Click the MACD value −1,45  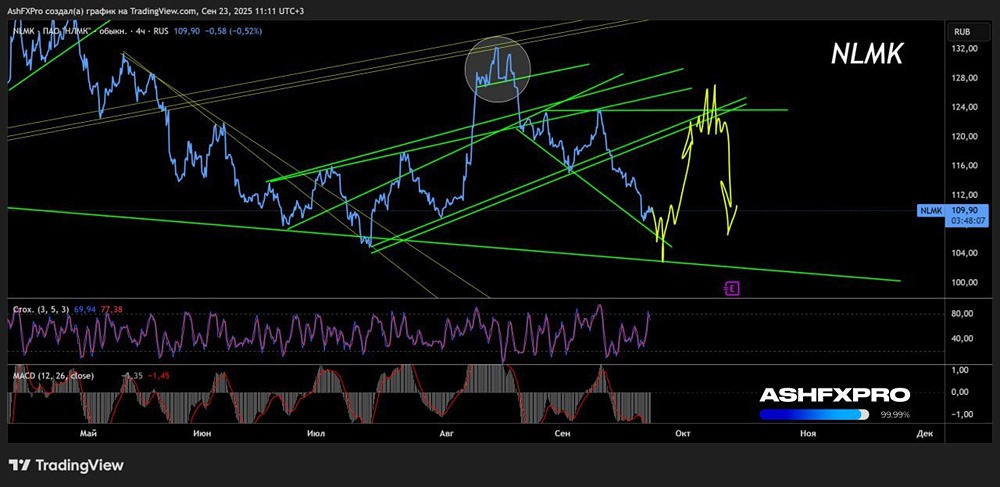pos(158,376)
